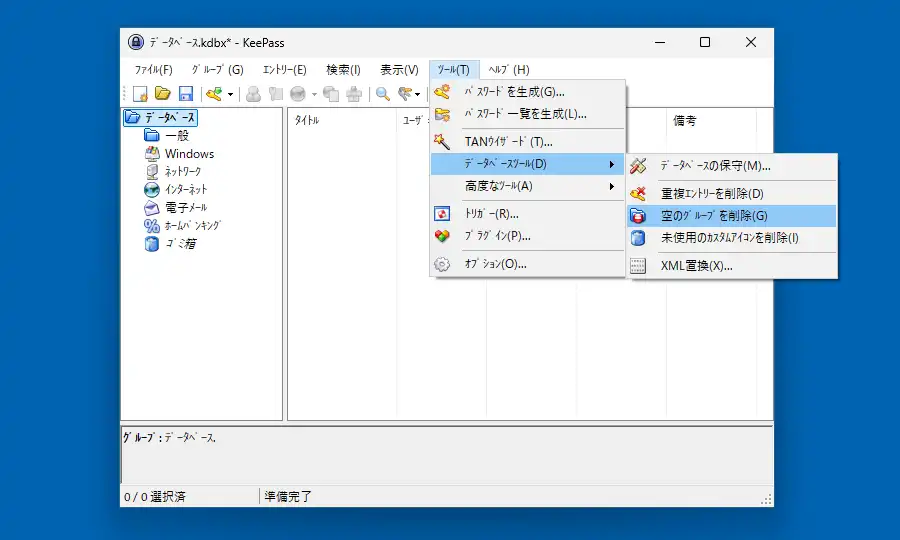Image resolution: width=900 pixels, height=540 pixels.
Task: Click the Find magnifier toolbar icon
Action: (x=383, y=94)
